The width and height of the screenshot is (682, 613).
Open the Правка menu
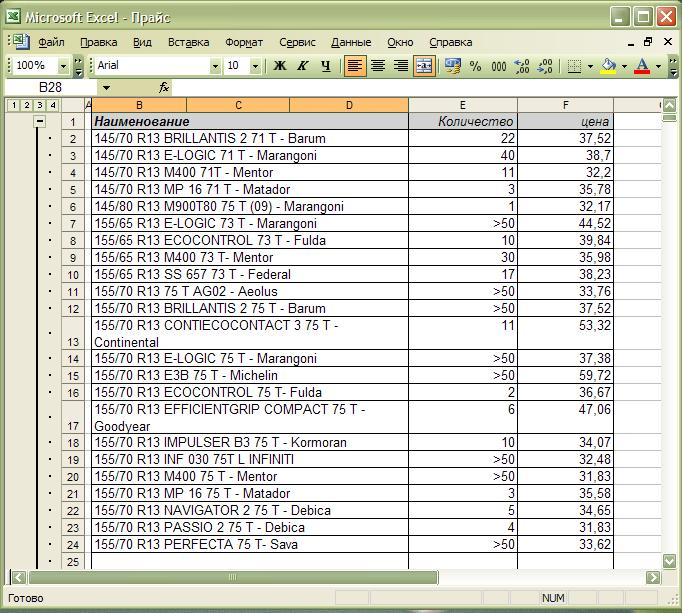point(99,42)
